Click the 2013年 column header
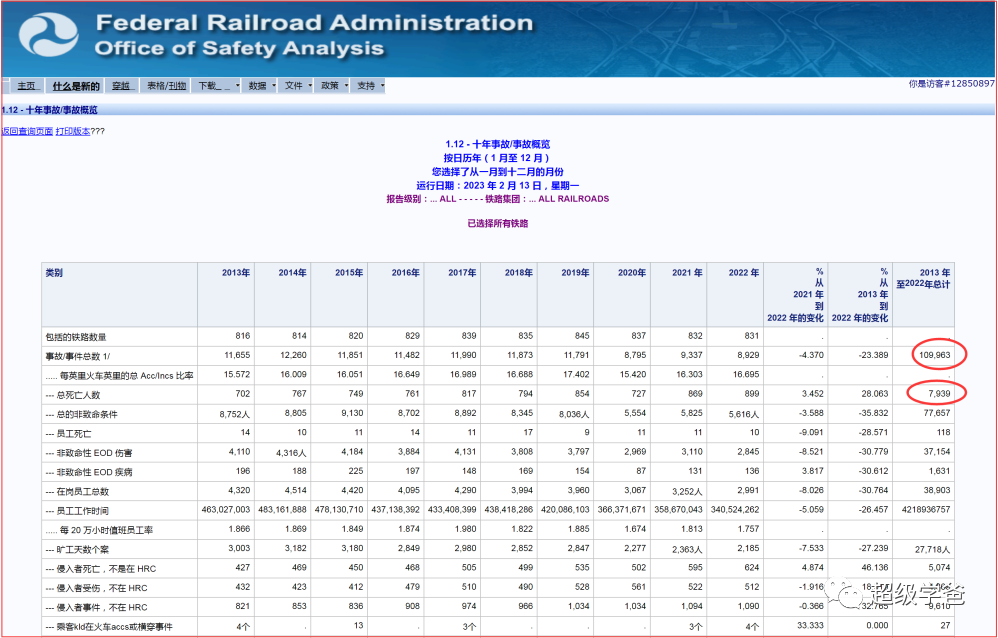The width and height of the screenshot is (998, 638). click(x=235, y=273)
